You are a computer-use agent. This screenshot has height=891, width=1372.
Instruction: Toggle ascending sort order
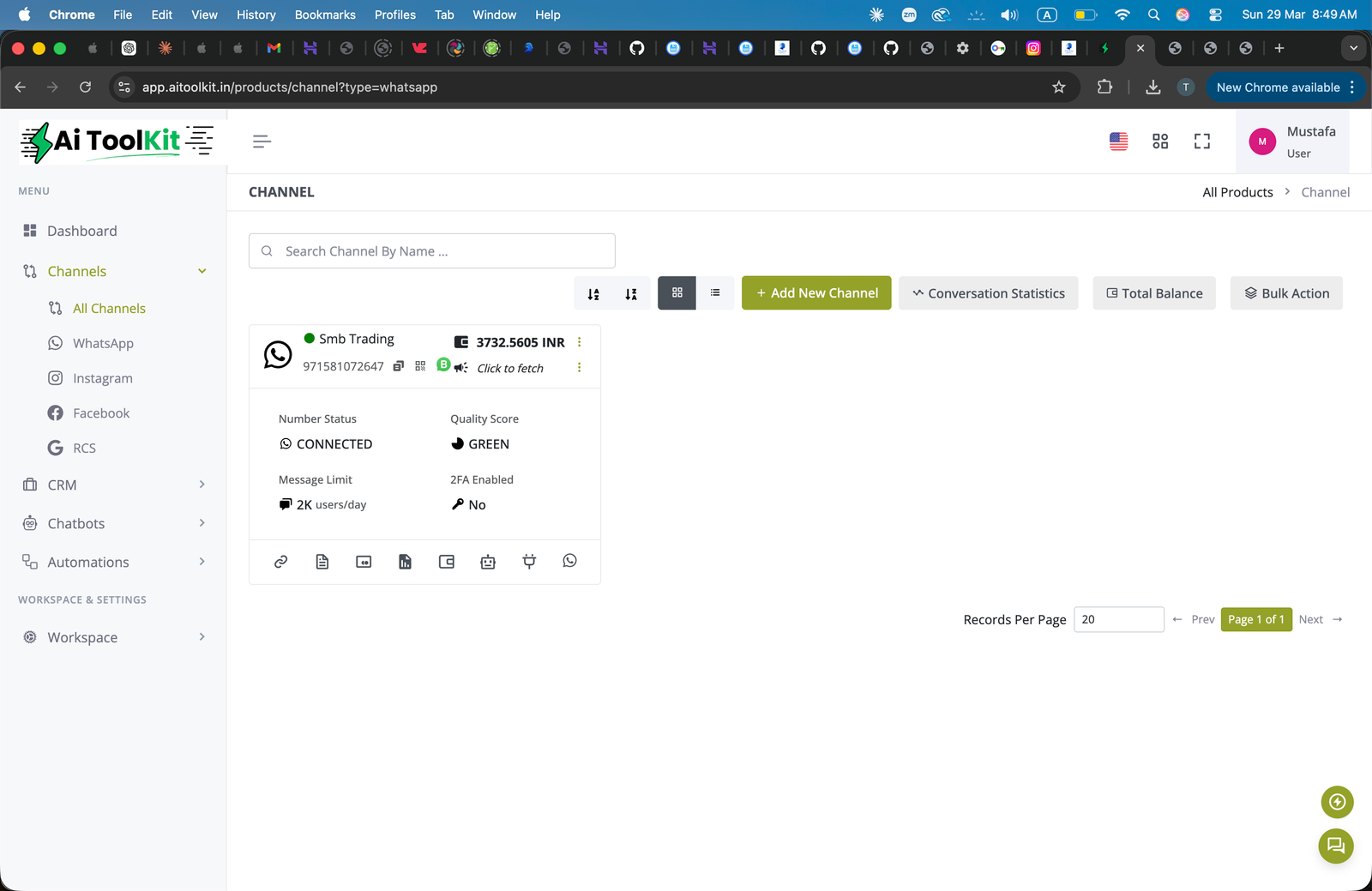point(593,292)
